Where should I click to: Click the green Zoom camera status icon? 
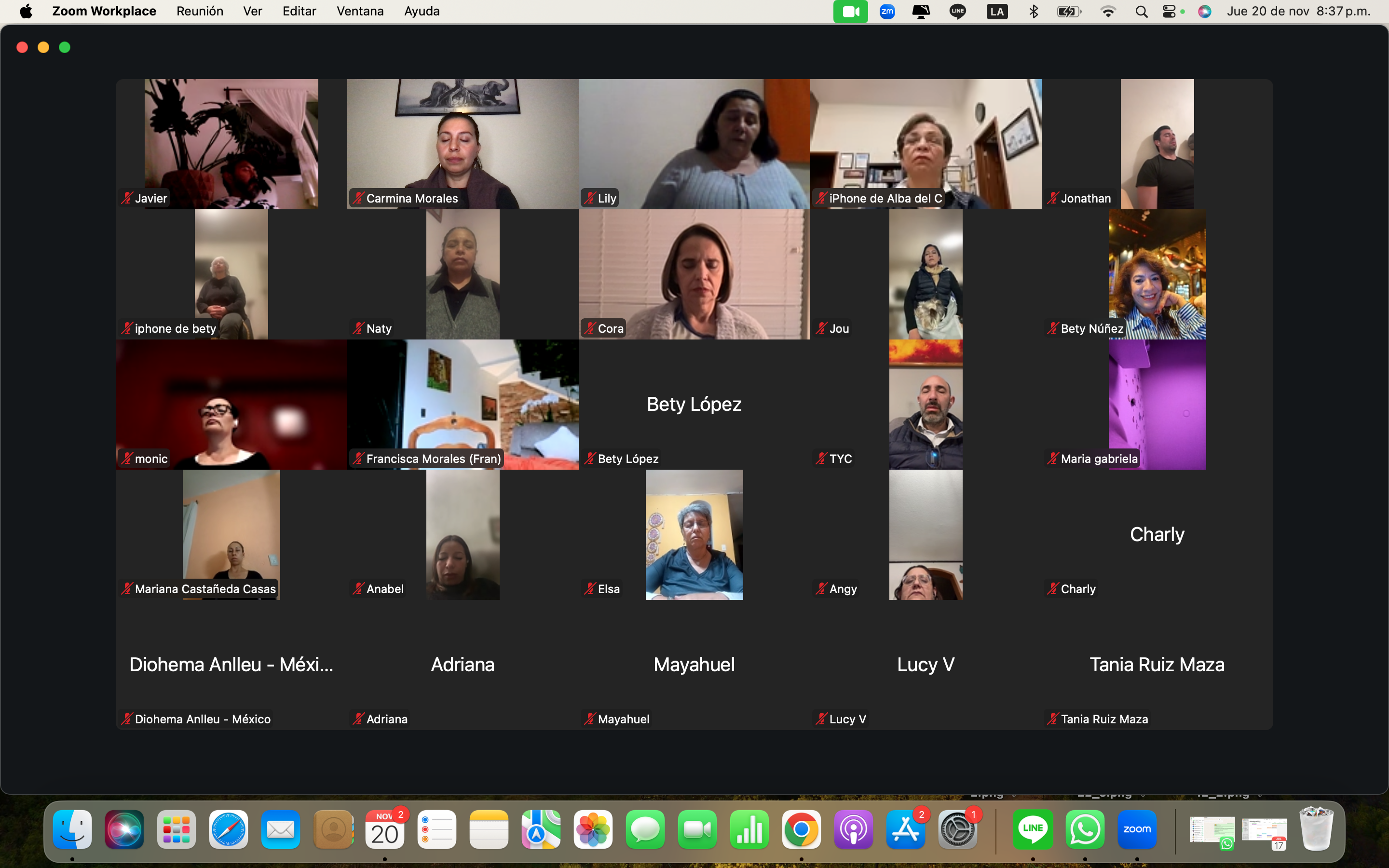point(850,12)
